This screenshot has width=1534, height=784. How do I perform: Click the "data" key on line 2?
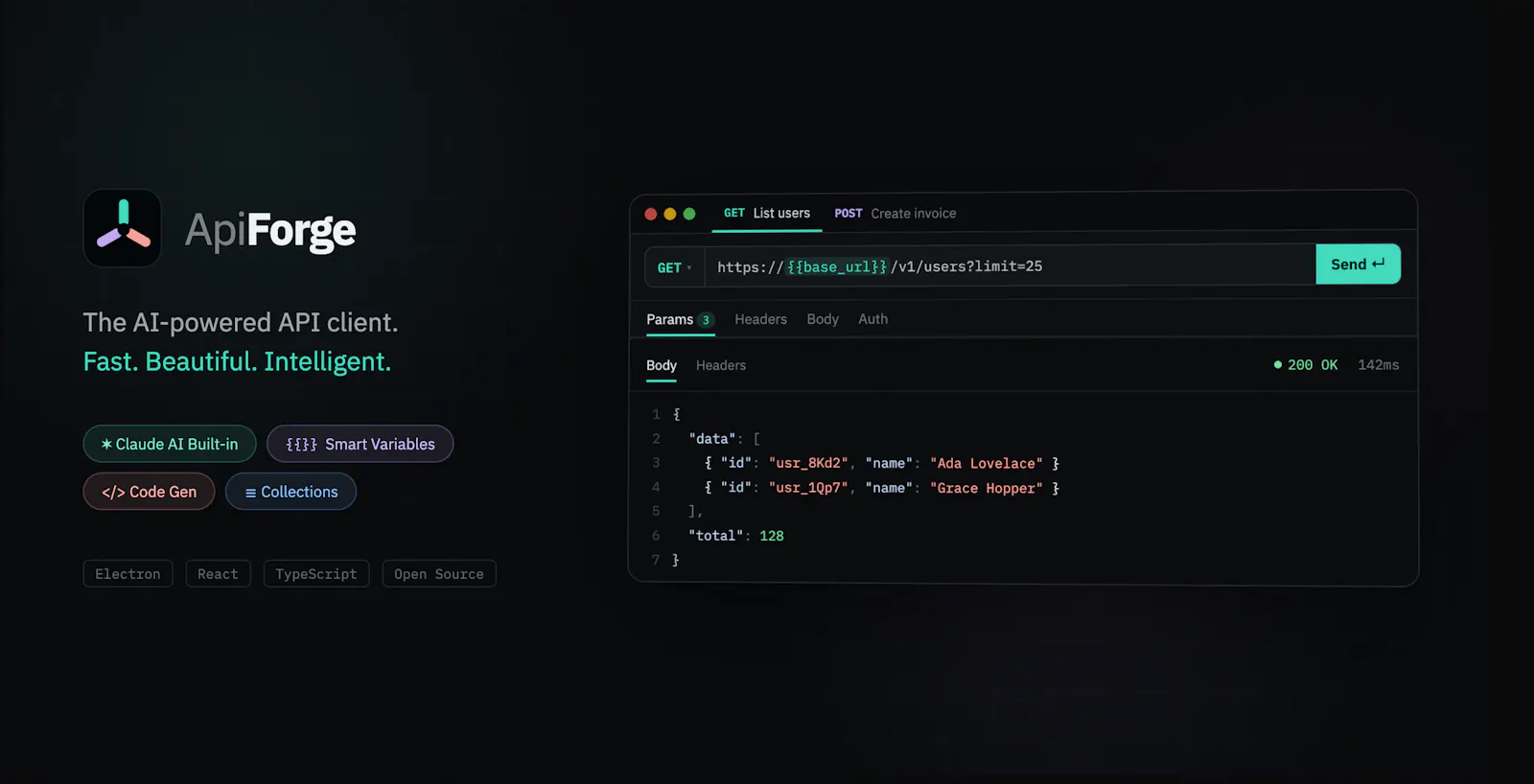tap(712, 439)
